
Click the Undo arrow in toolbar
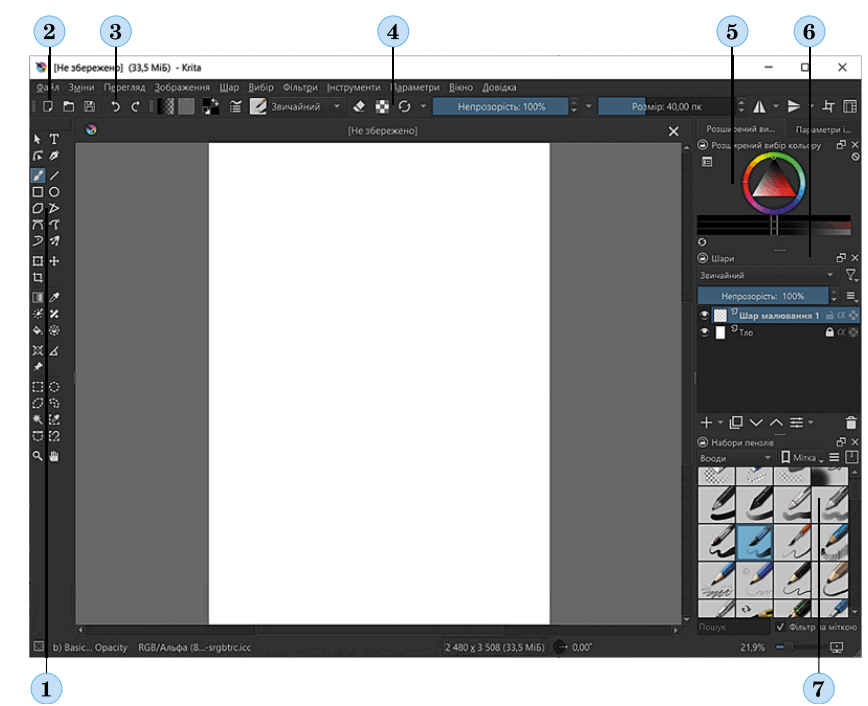click(115, 106)
